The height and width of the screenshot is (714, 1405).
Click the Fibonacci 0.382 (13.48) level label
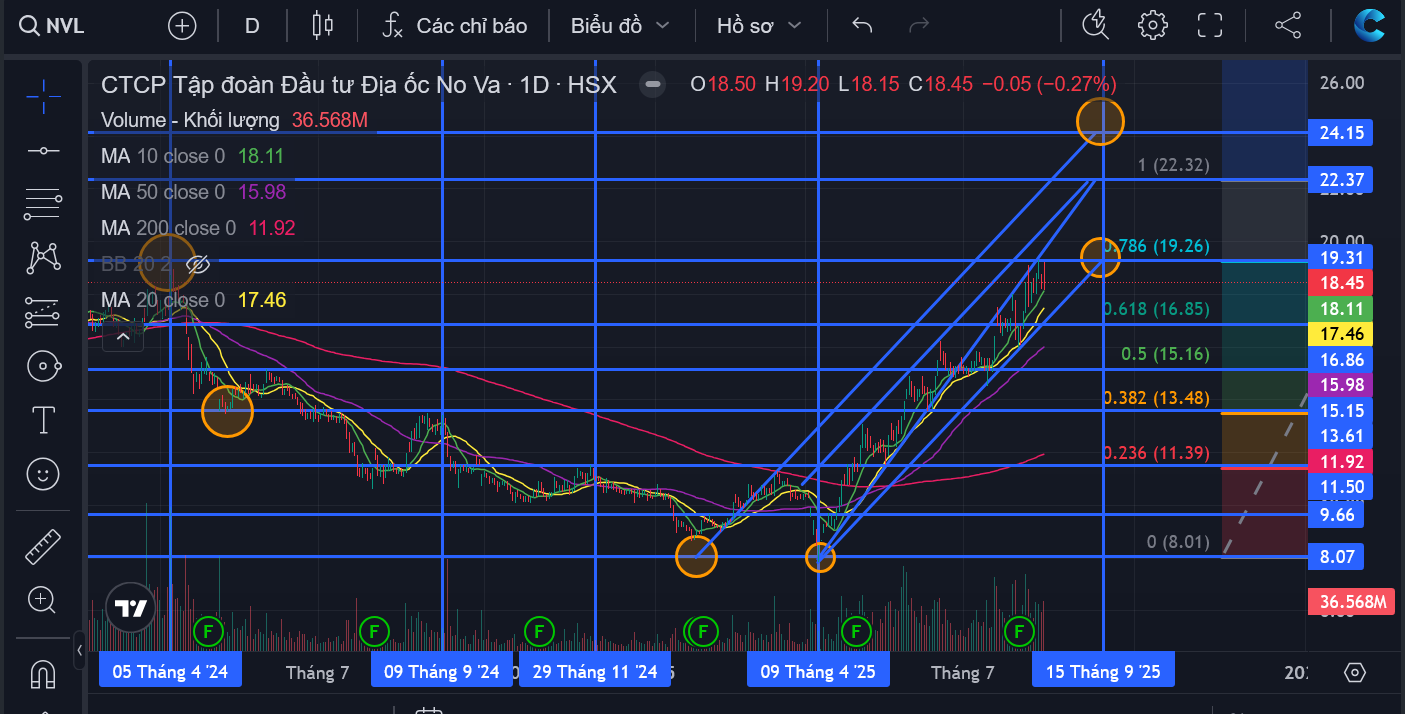tap(1156, 398)
